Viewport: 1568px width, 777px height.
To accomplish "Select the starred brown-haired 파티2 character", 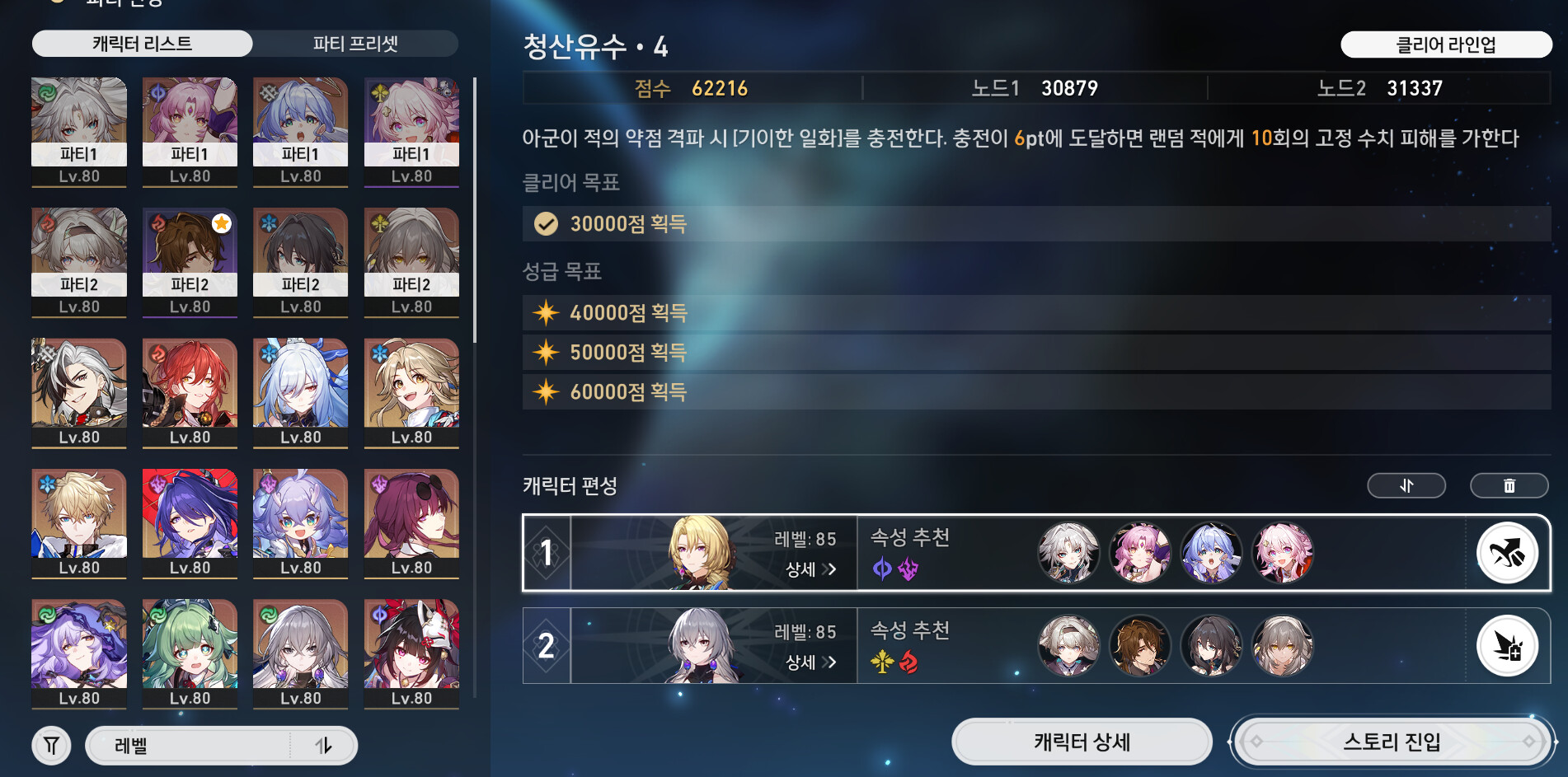I will [190, 263].
